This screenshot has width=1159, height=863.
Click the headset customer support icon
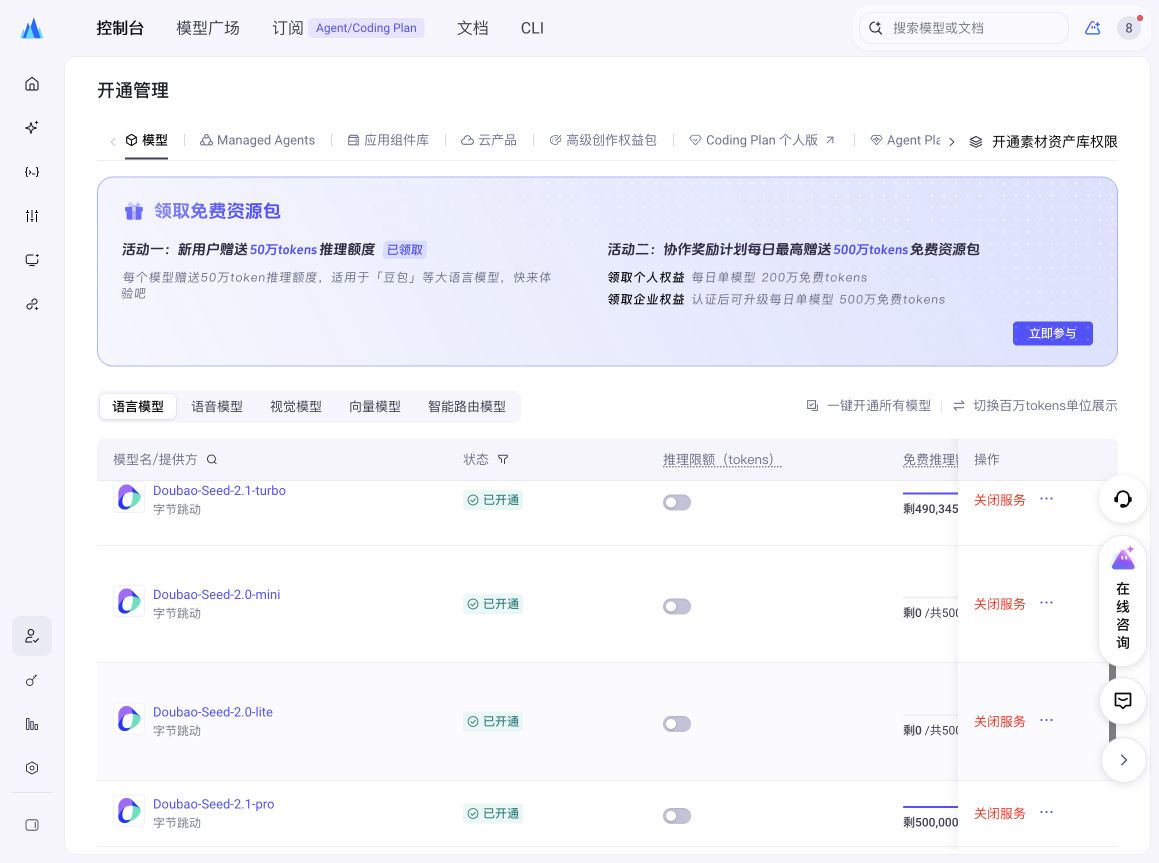1123,500
